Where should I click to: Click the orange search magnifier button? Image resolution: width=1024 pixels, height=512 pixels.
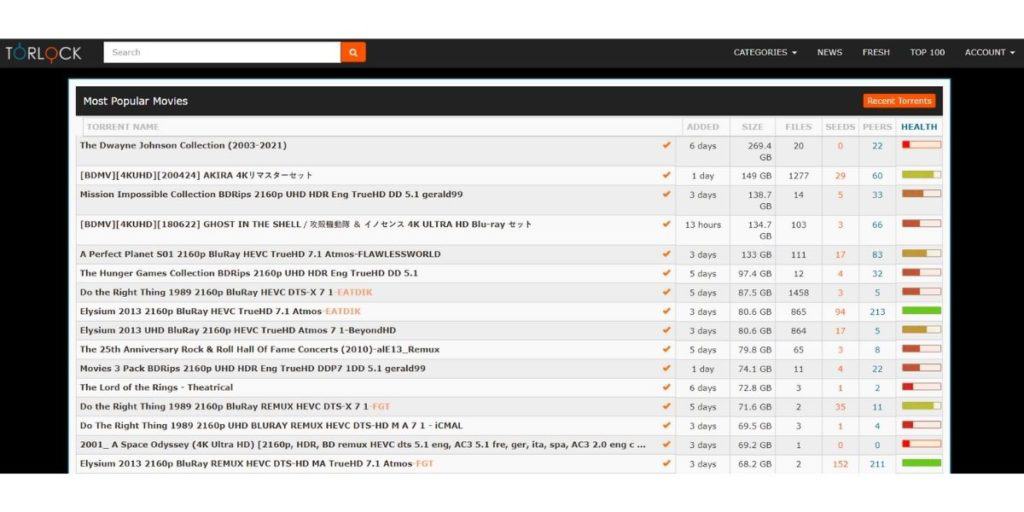coord(353,52)
